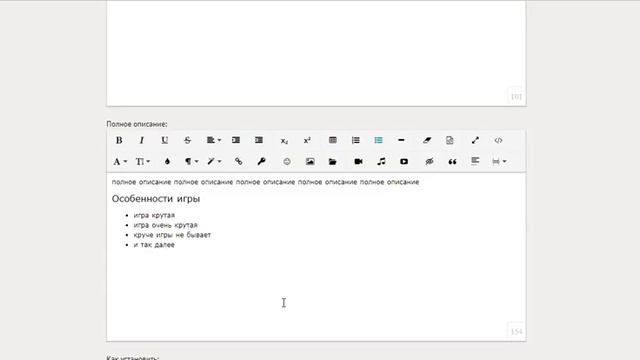Insert a hyperlink
Screen dimensions: 640x360
click(239, 162)
